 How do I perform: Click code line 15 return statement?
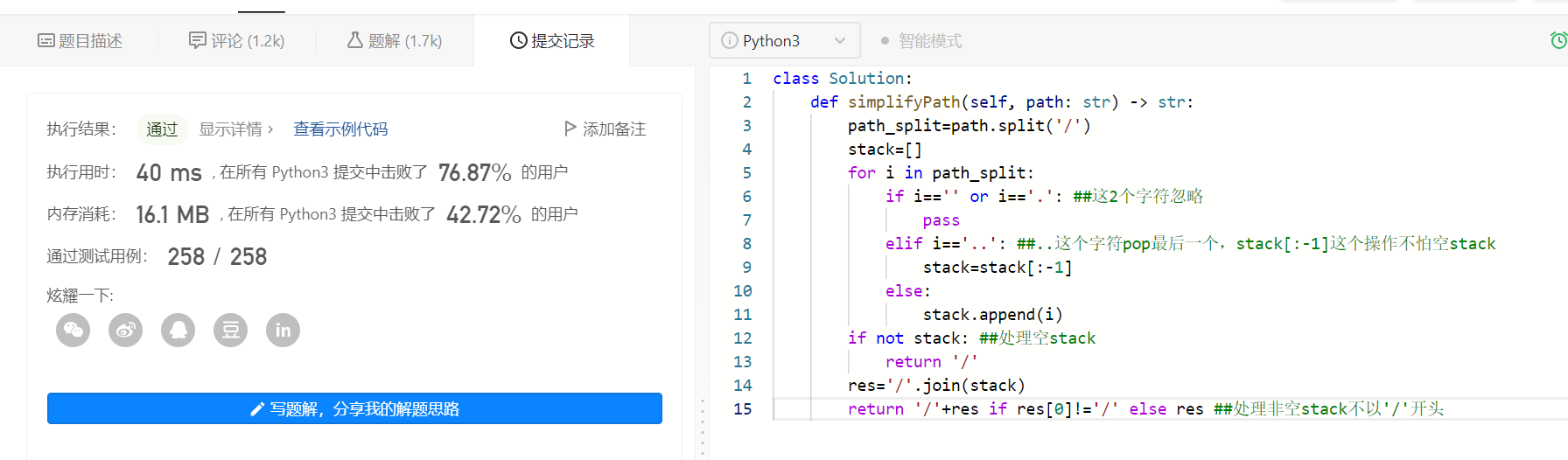click(x=875, y=409)
